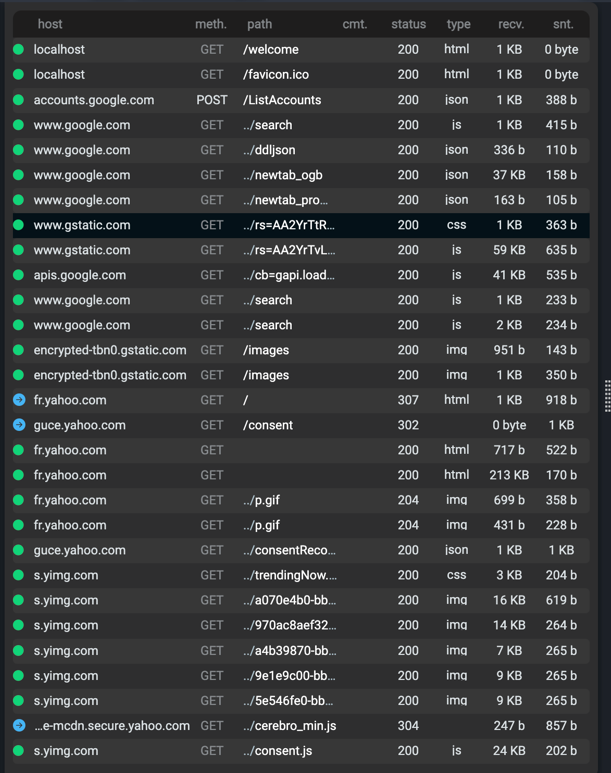The width and height of the screenshot is (611, 773).
Task: Click the green dot next to apis.google.com
Action: 19,275
